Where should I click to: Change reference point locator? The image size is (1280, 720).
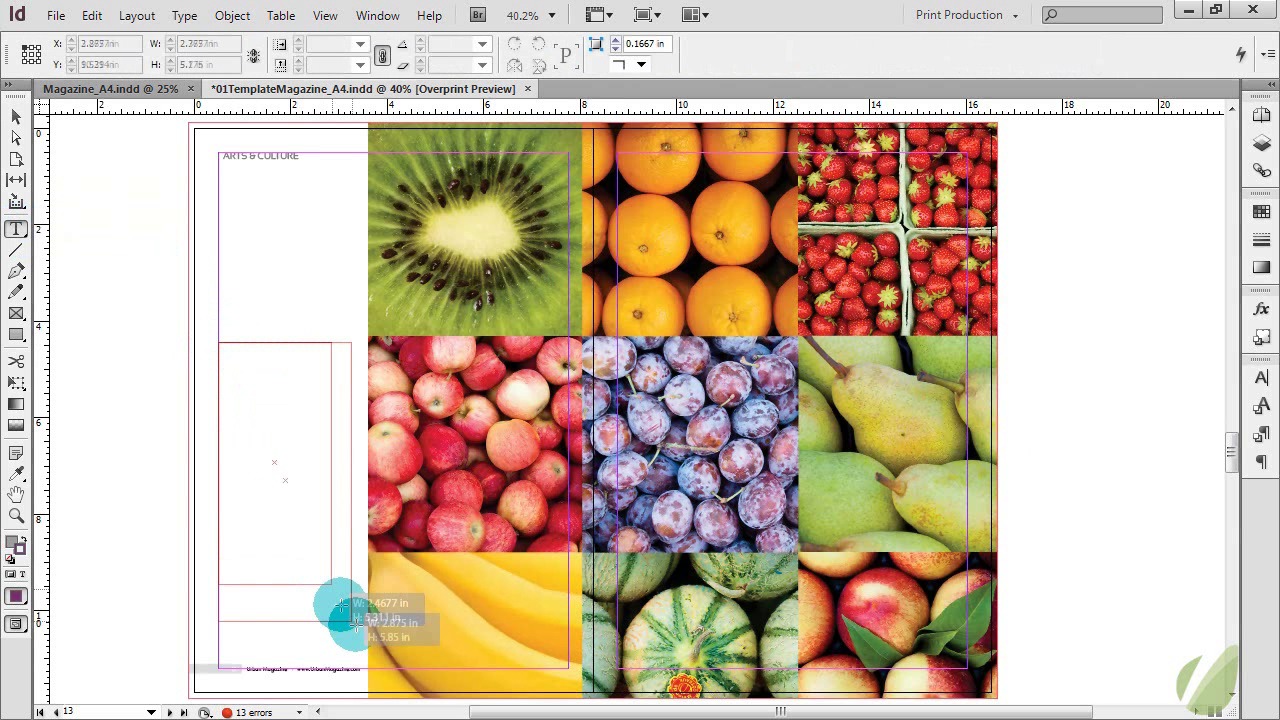31,54
